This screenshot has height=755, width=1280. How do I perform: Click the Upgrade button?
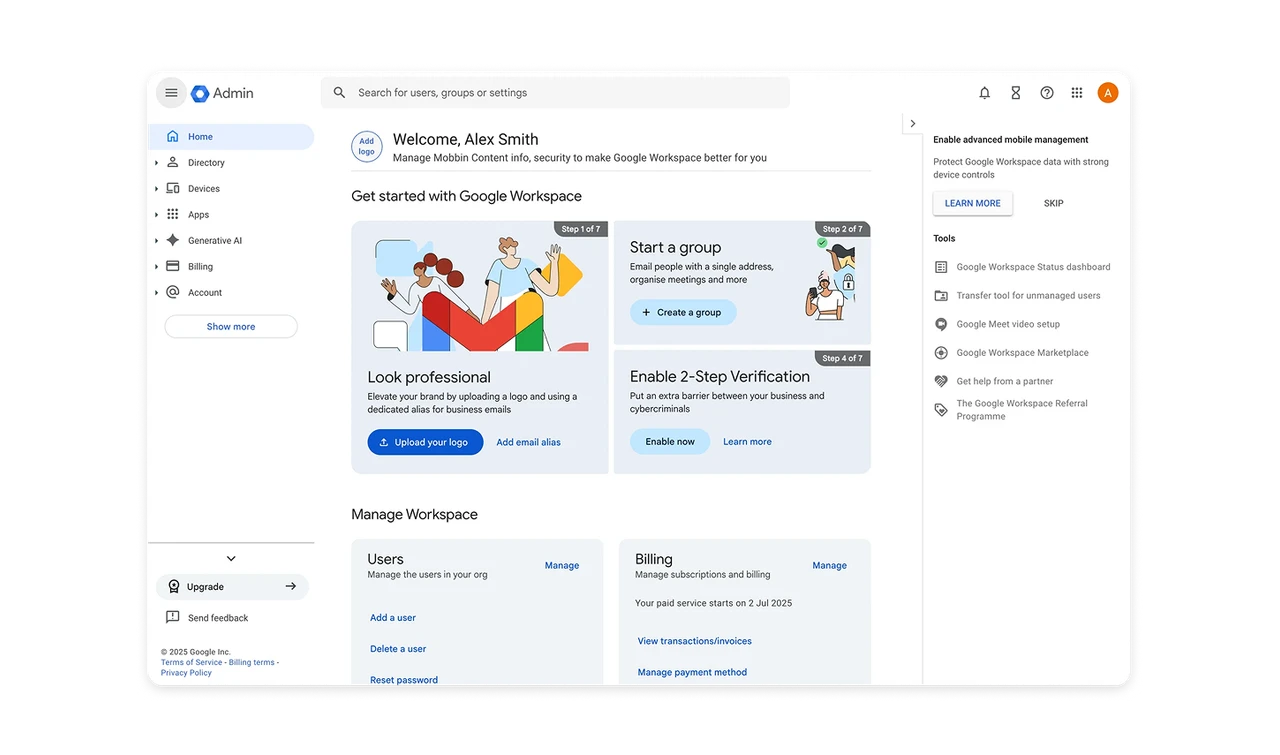click(232, 587)
